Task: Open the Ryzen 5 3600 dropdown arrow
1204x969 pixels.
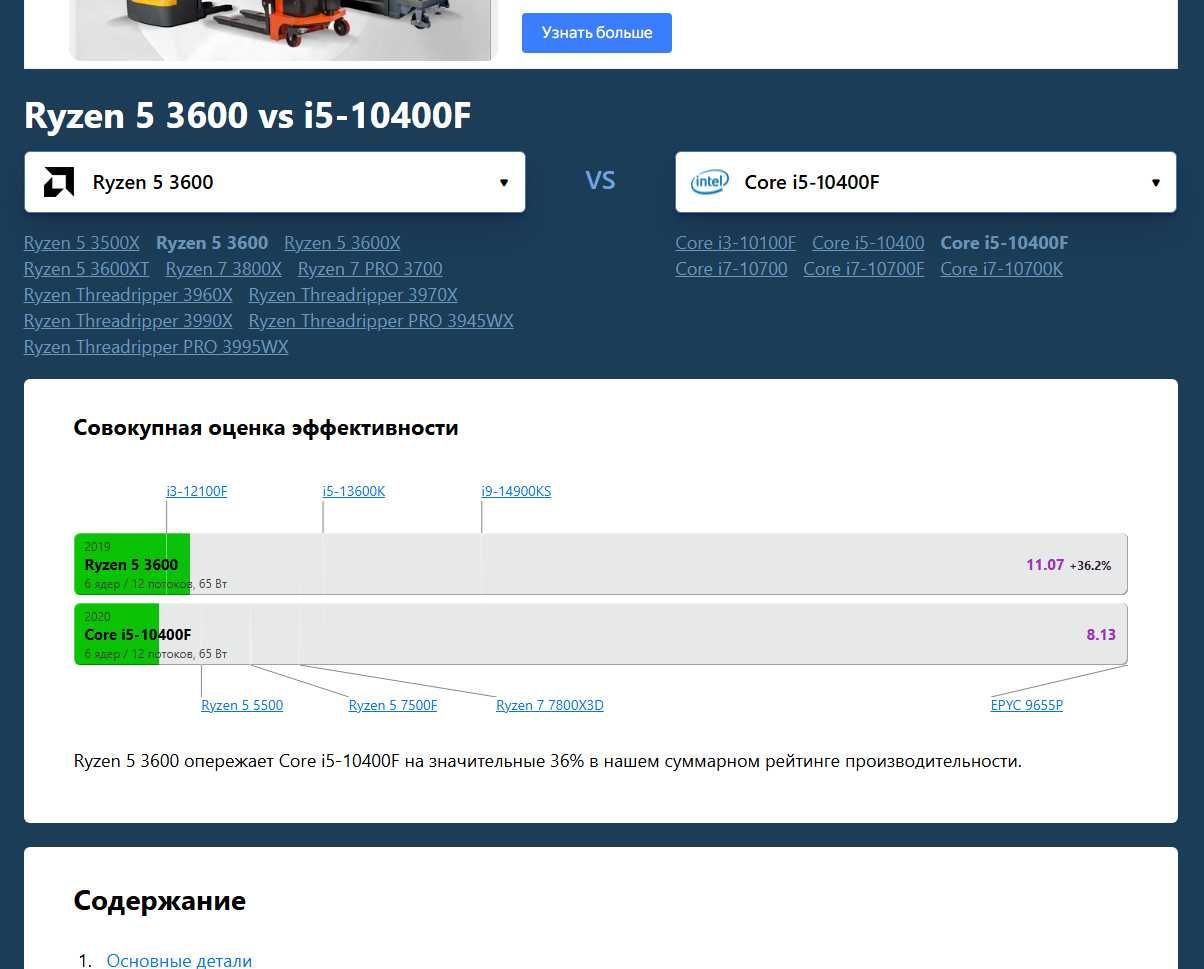Action: click(x=504, y=182)
